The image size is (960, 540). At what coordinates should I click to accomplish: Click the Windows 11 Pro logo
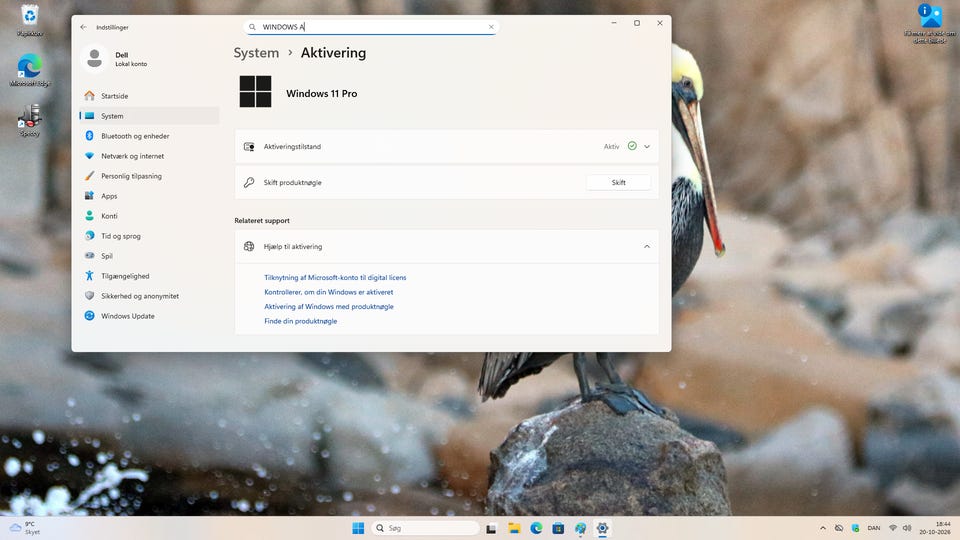[x=255, y=92]
